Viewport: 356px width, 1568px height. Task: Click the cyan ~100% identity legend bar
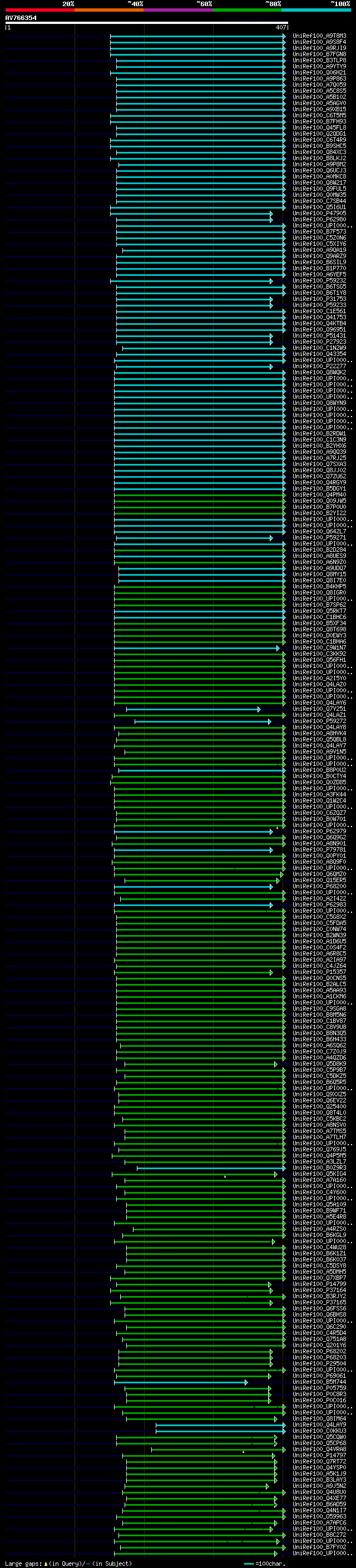tap(317, 10)
